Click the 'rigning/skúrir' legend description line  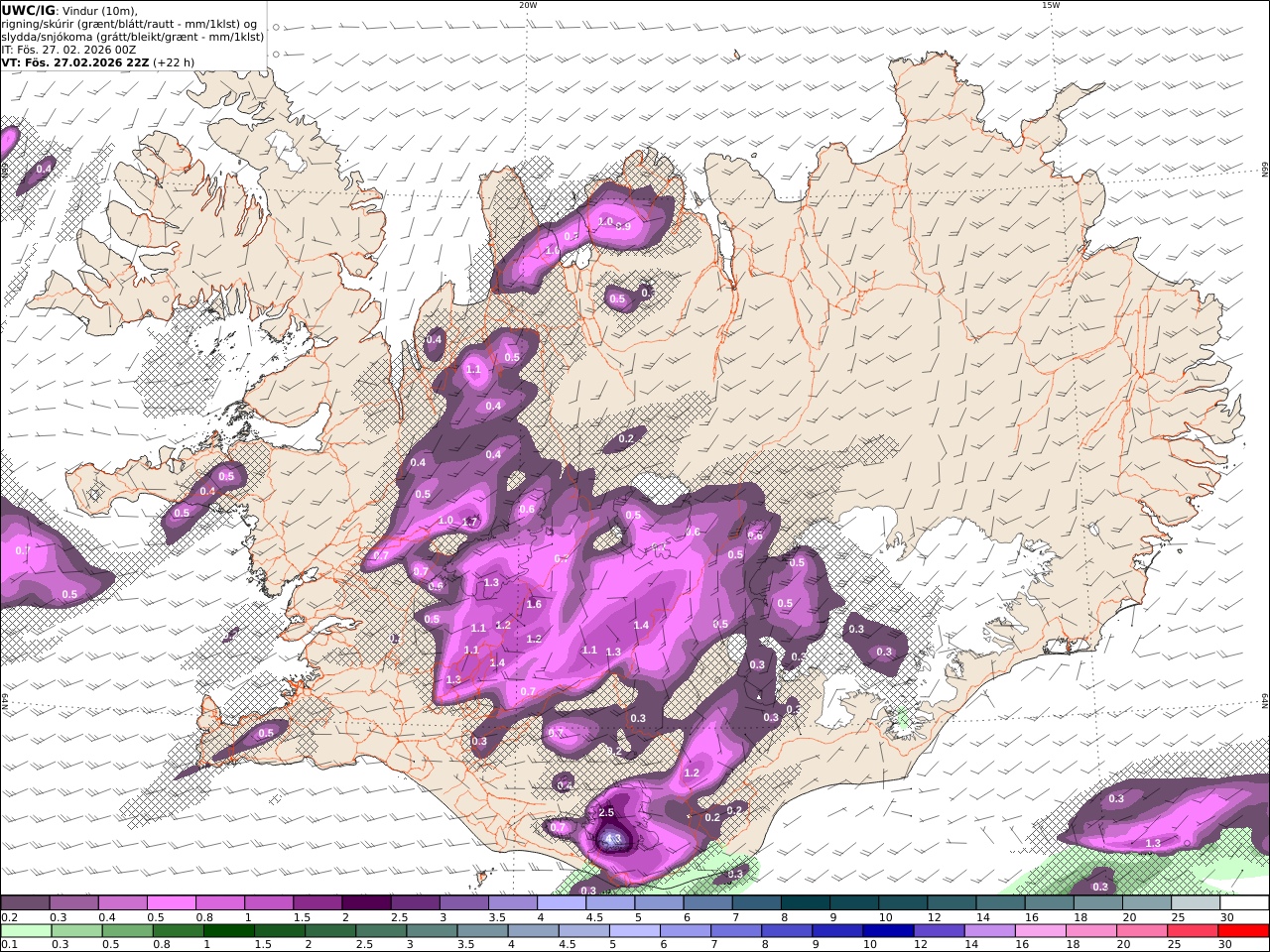(x=128, y=24)
